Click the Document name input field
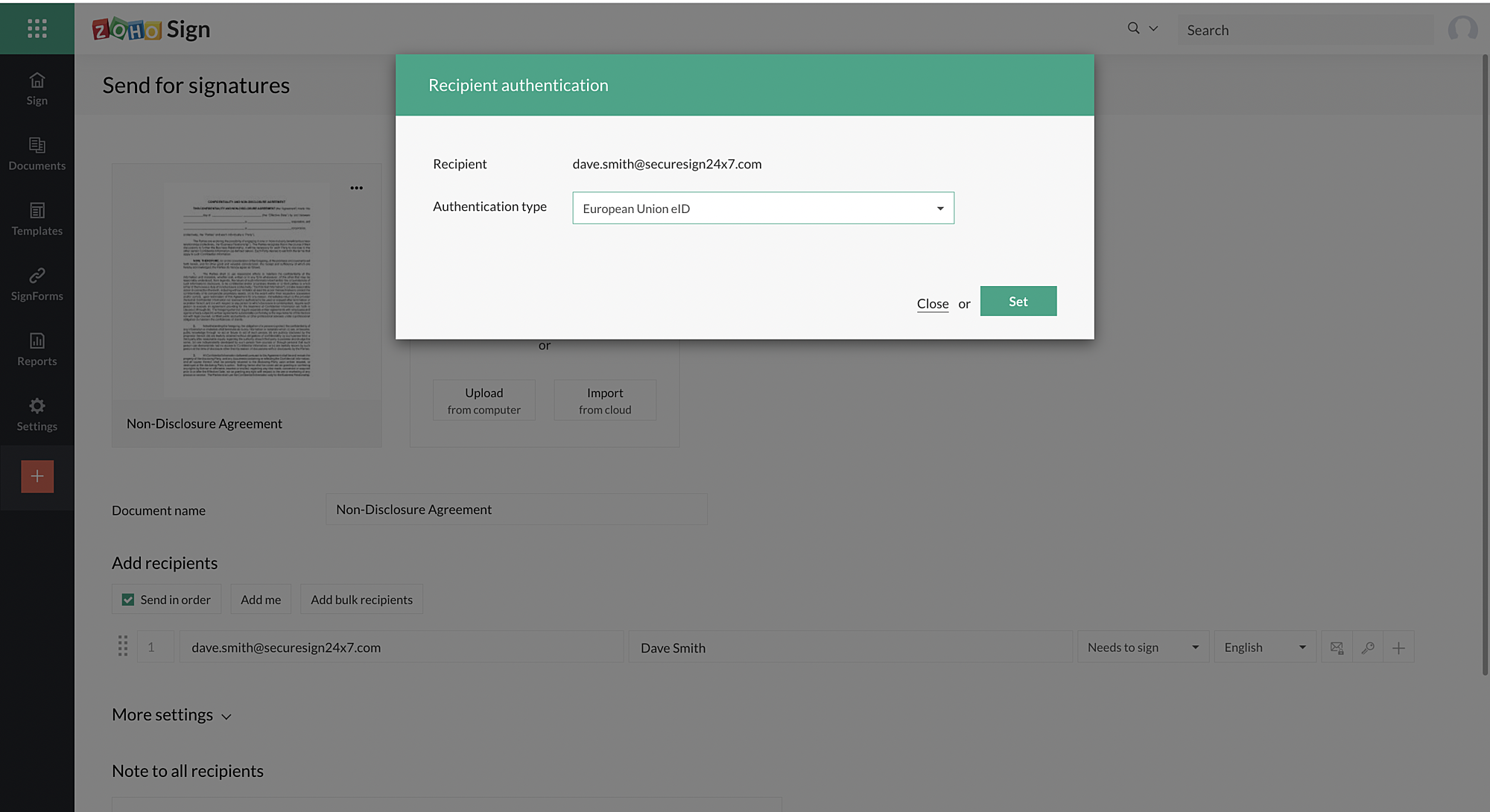 pyautogui.click(x=516, y=510)
